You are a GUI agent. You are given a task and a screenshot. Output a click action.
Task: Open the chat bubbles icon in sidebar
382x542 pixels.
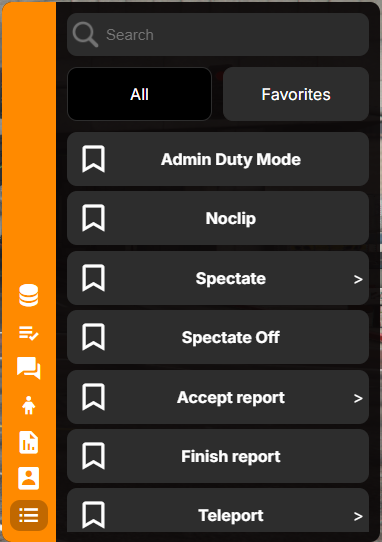coord(29,368)
